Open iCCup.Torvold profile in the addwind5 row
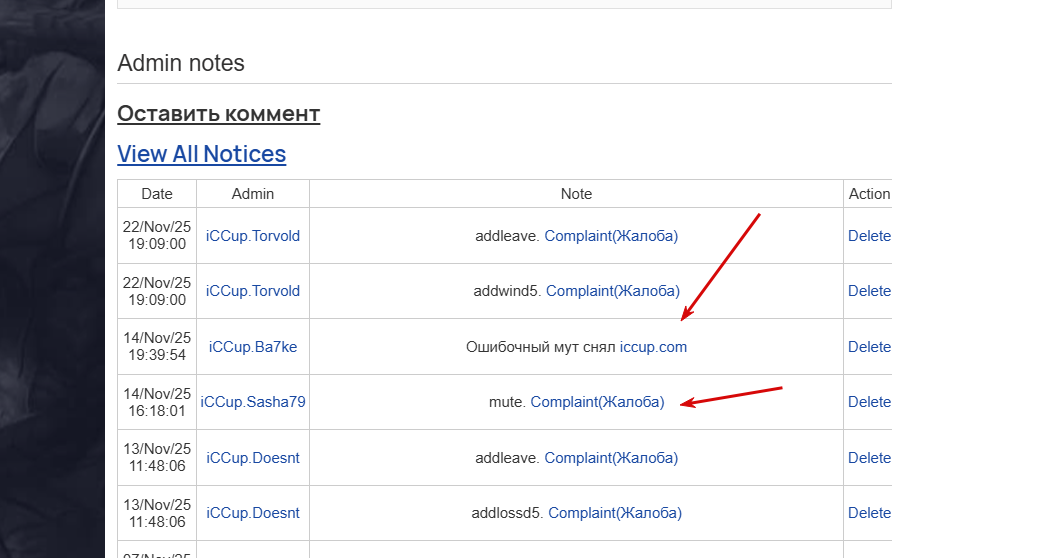The image size is (1046, 558). point(253,291)
